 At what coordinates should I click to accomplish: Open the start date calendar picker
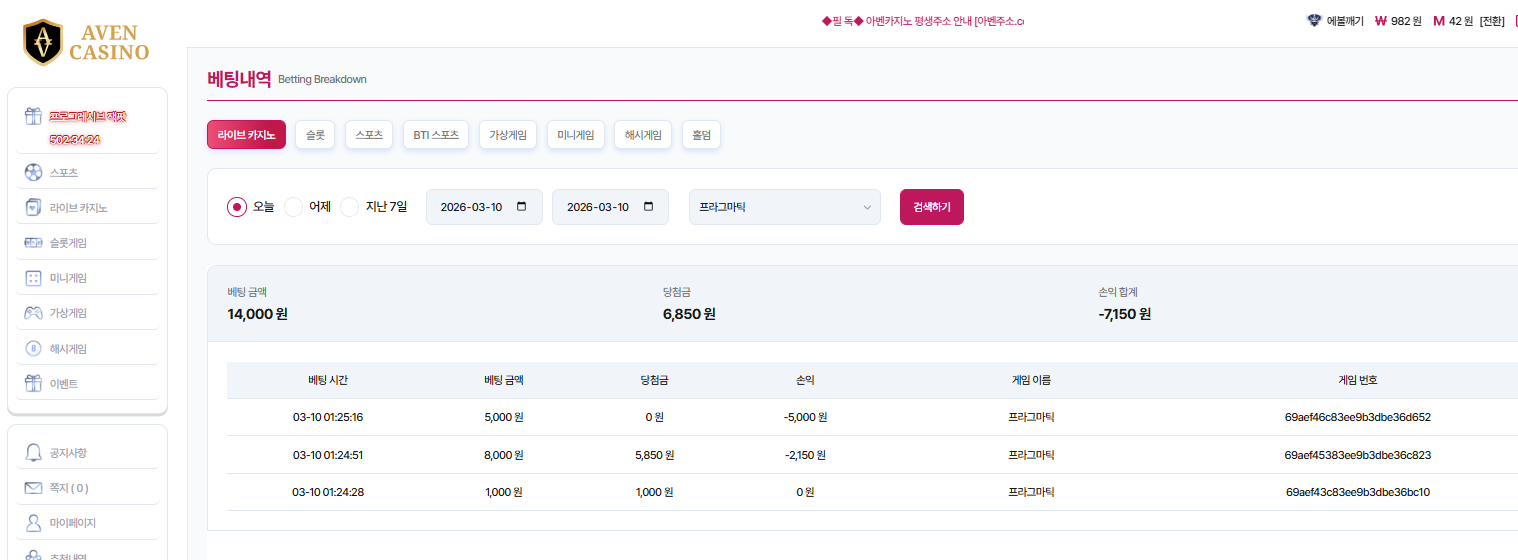pos(522,207)
